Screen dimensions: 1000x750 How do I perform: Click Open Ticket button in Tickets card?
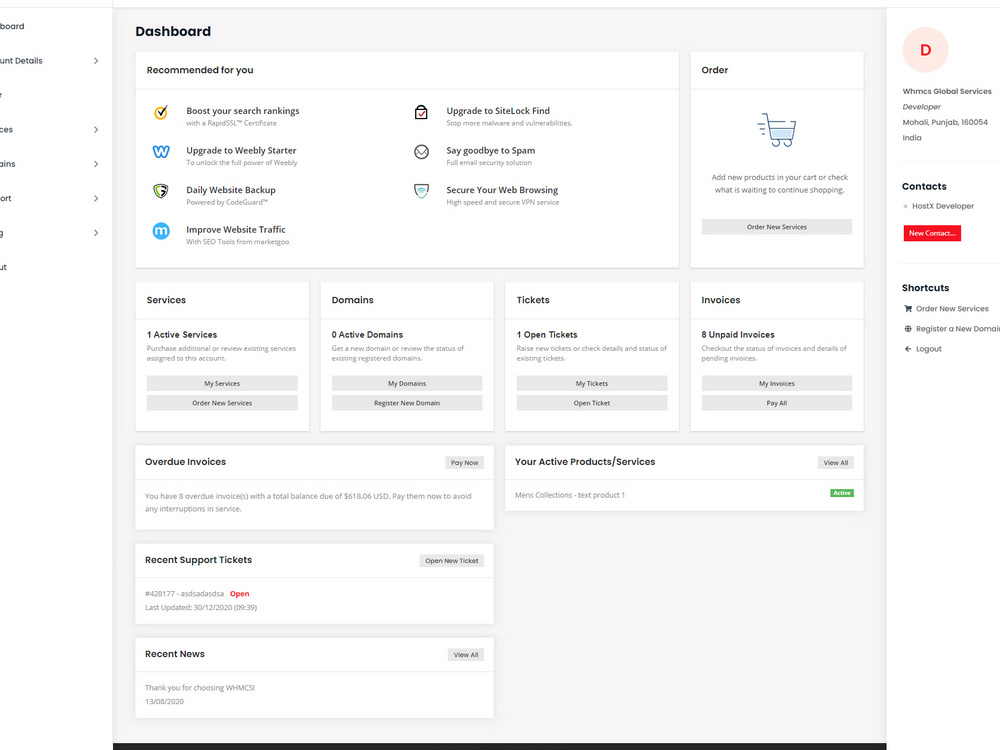pyautogui.click(x=592, y=403)
